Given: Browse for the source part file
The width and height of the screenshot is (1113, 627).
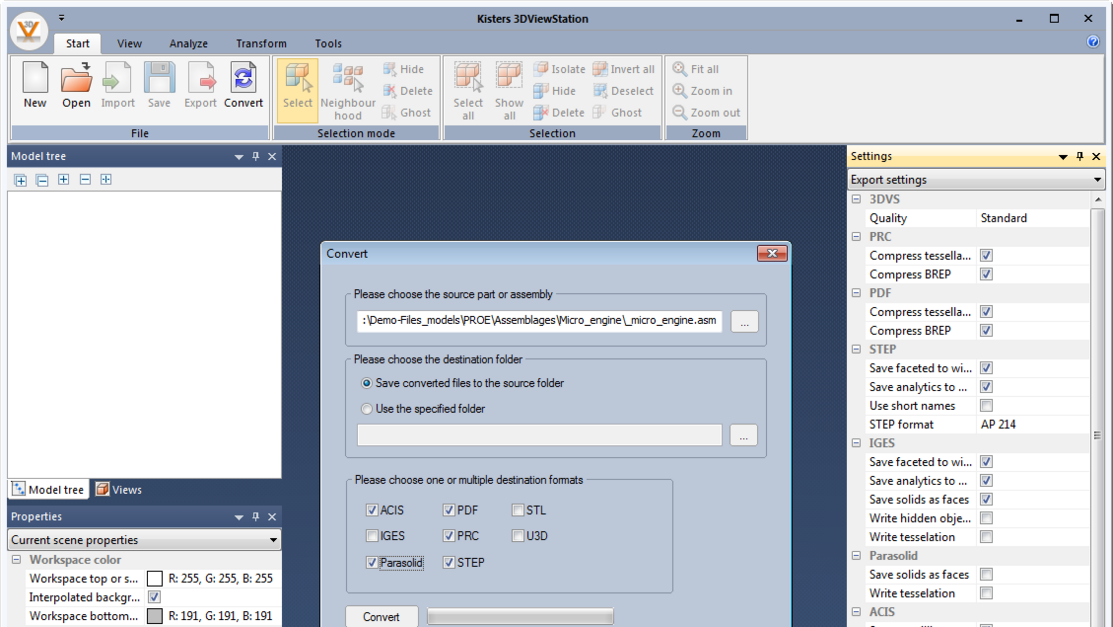Looking at the screenshot, I should point(744,322).
